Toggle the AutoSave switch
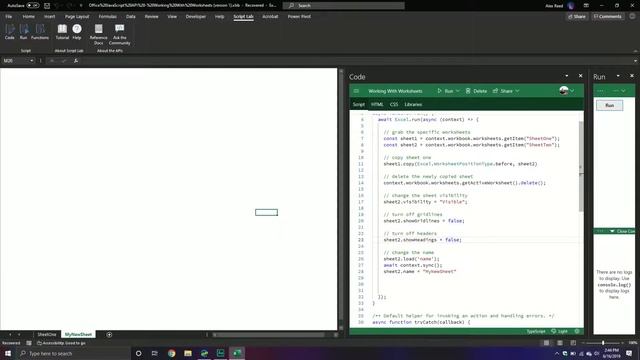The height and width of the screenshot is (360, 640). pos(33,5)
